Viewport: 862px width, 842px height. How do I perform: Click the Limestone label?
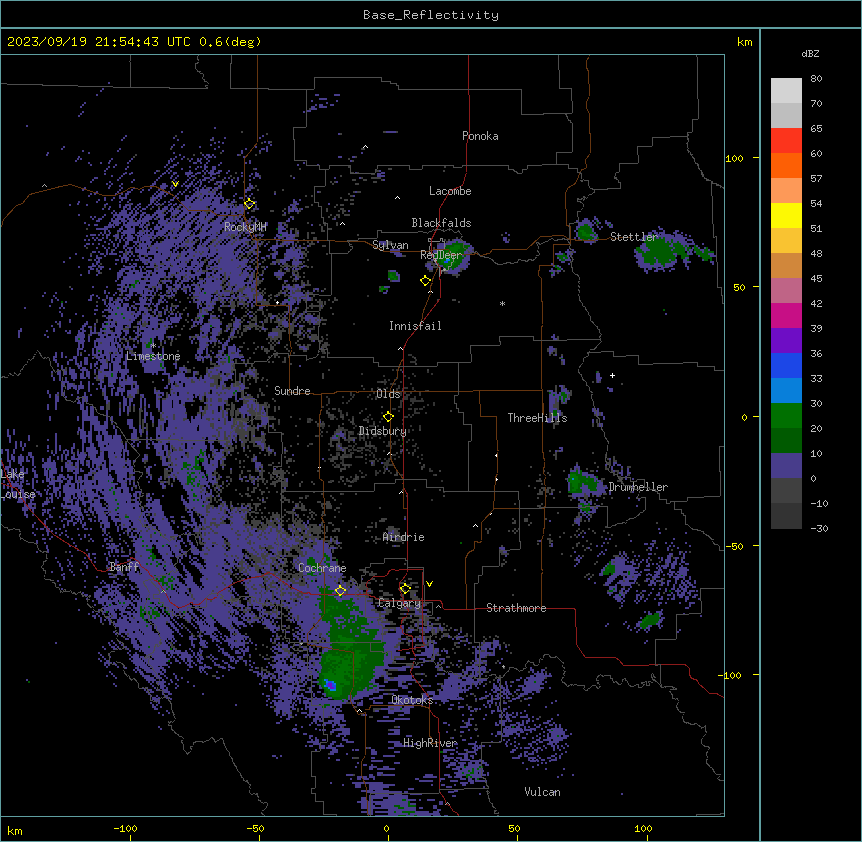click(153, 356)
